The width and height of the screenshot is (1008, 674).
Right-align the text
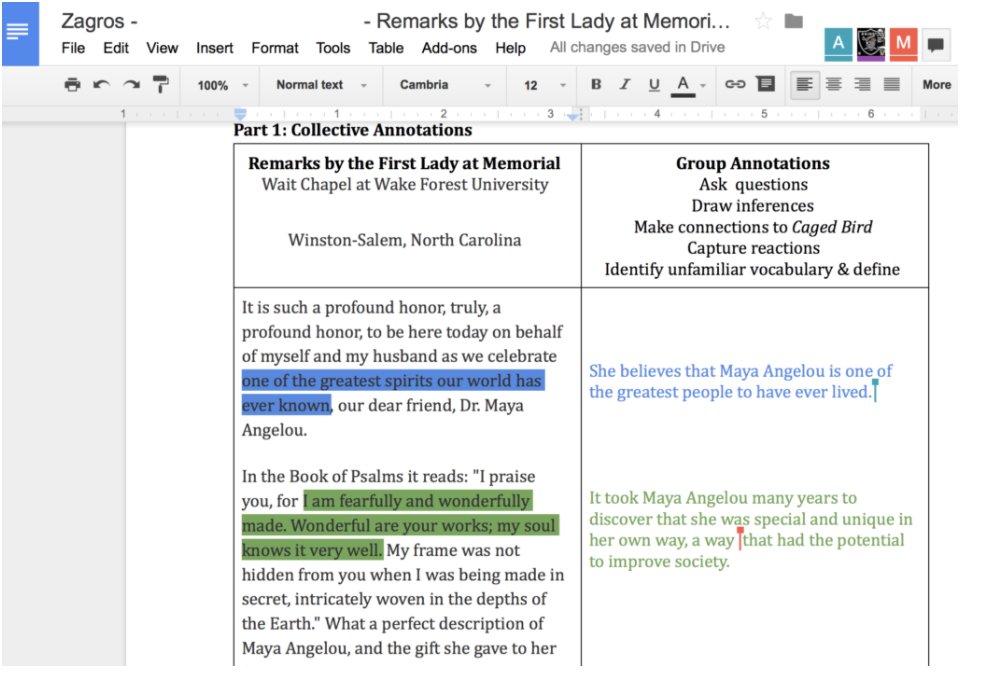tap(862, 84)
